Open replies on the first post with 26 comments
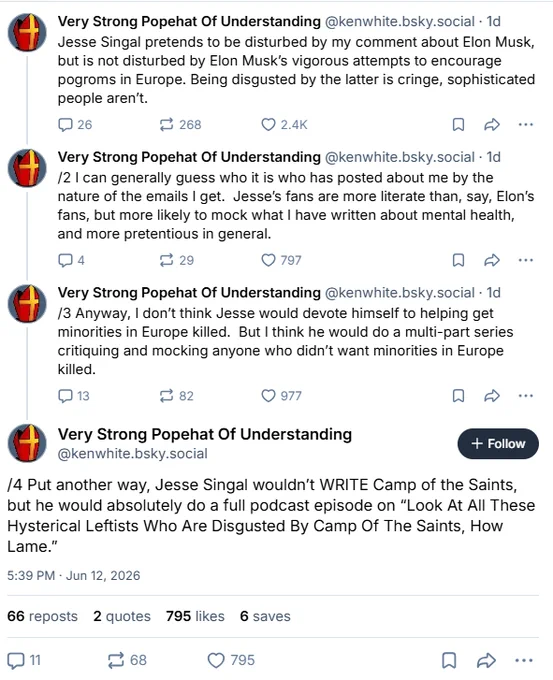The image size is (553, 680). coord(75,125)
